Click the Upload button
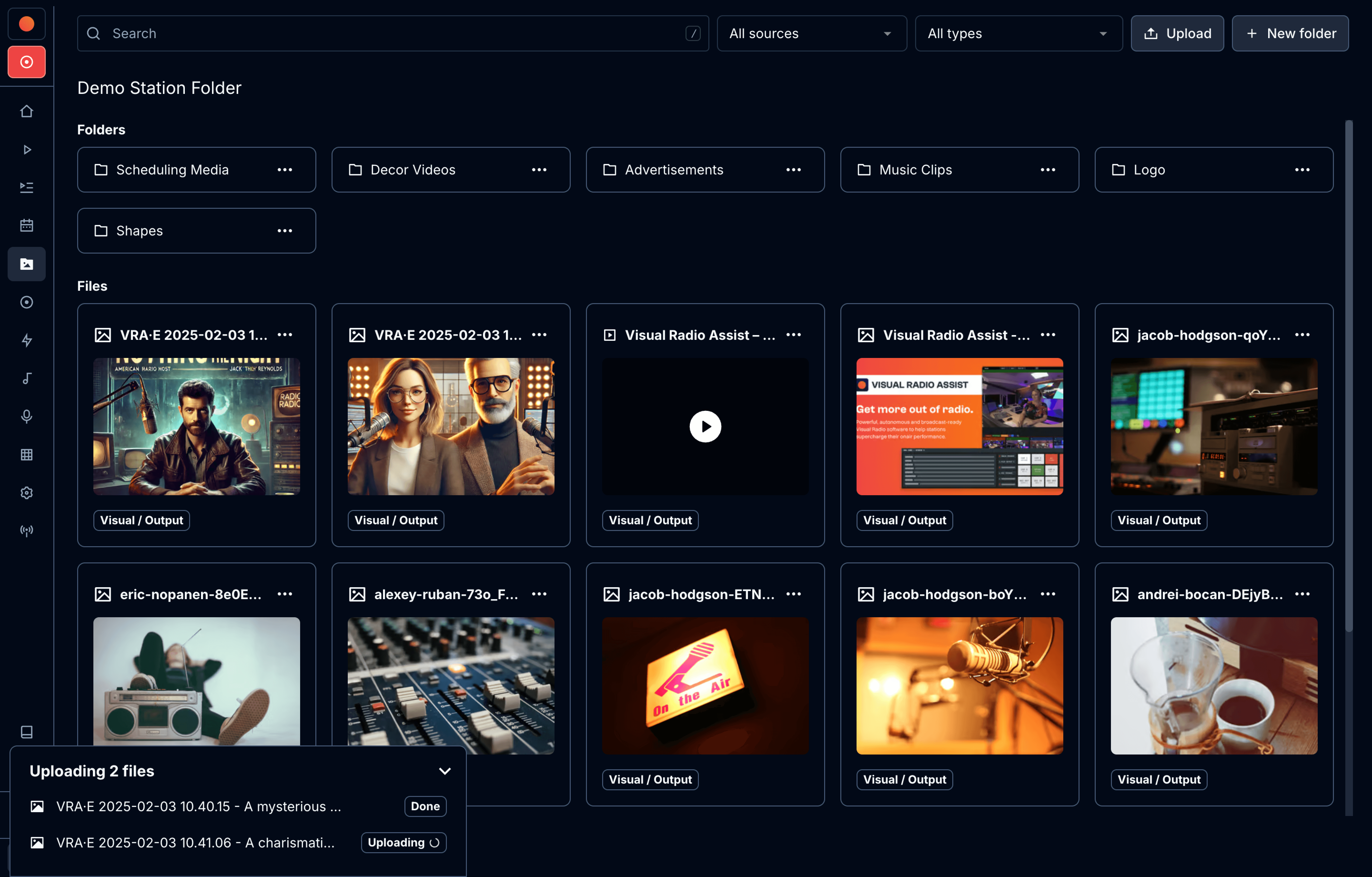This screenshot has height=877, width=1372. pos(1177,34)
